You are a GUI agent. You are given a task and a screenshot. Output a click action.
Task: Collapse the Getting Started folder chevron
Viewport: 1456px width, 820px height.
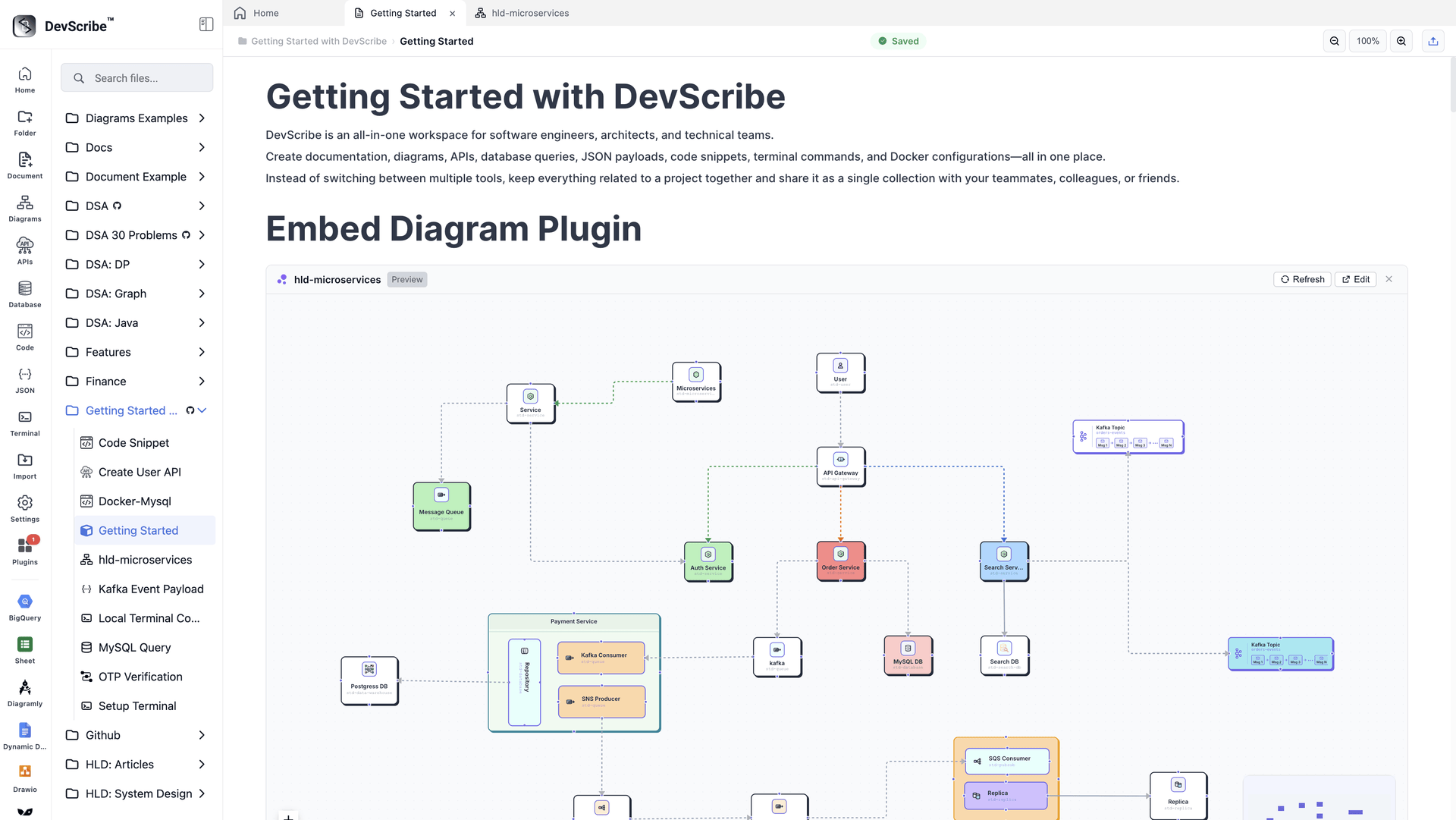[x=202, y=410]
